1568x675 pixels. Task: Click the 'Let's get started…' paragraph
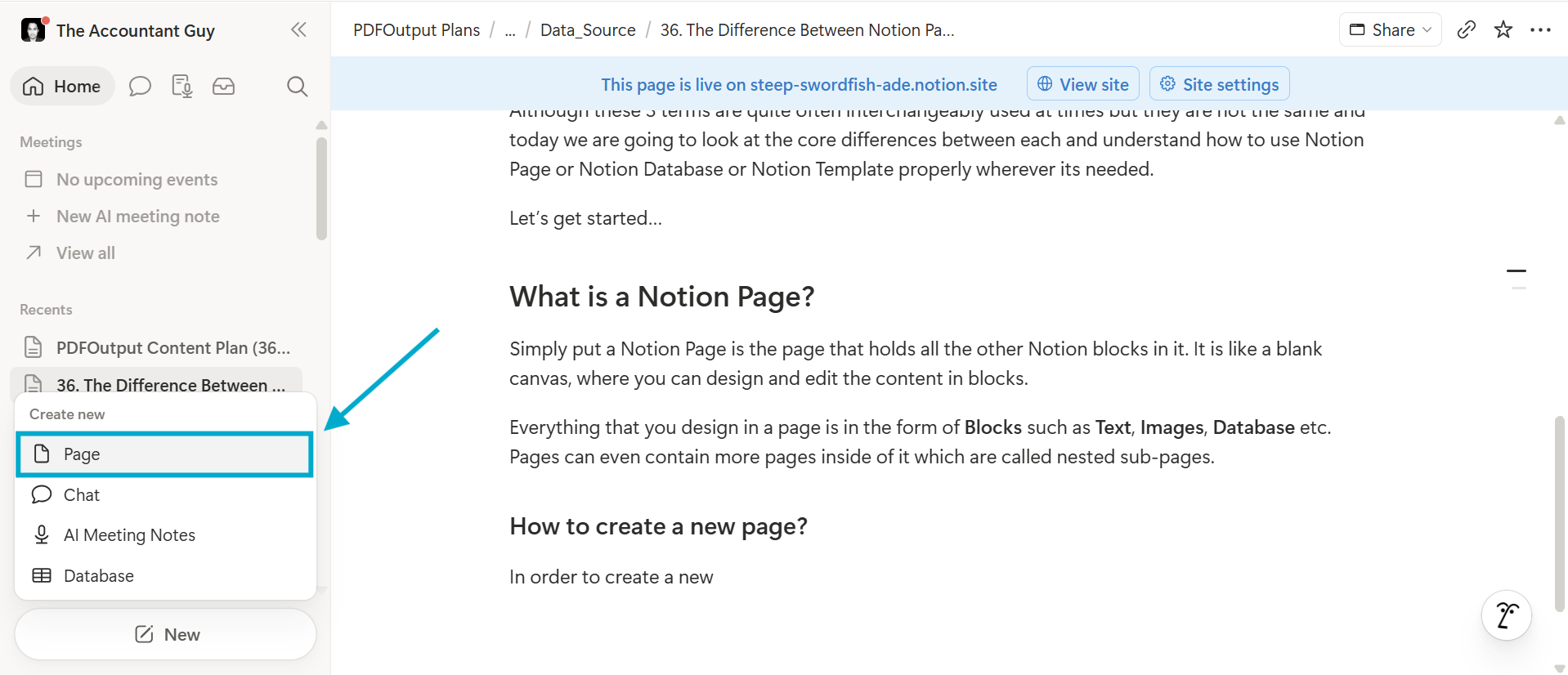(585, 218)
